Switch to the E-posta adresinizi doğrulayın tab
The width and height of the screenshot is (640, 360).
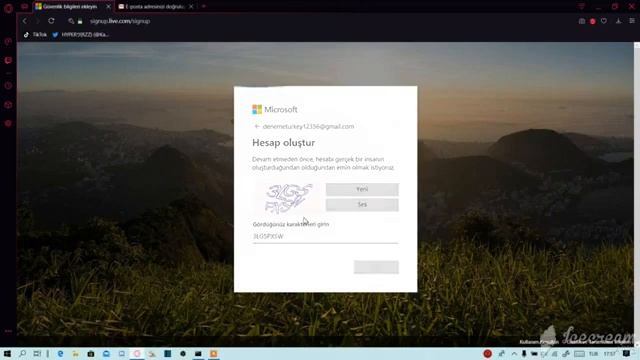(154, 7)
